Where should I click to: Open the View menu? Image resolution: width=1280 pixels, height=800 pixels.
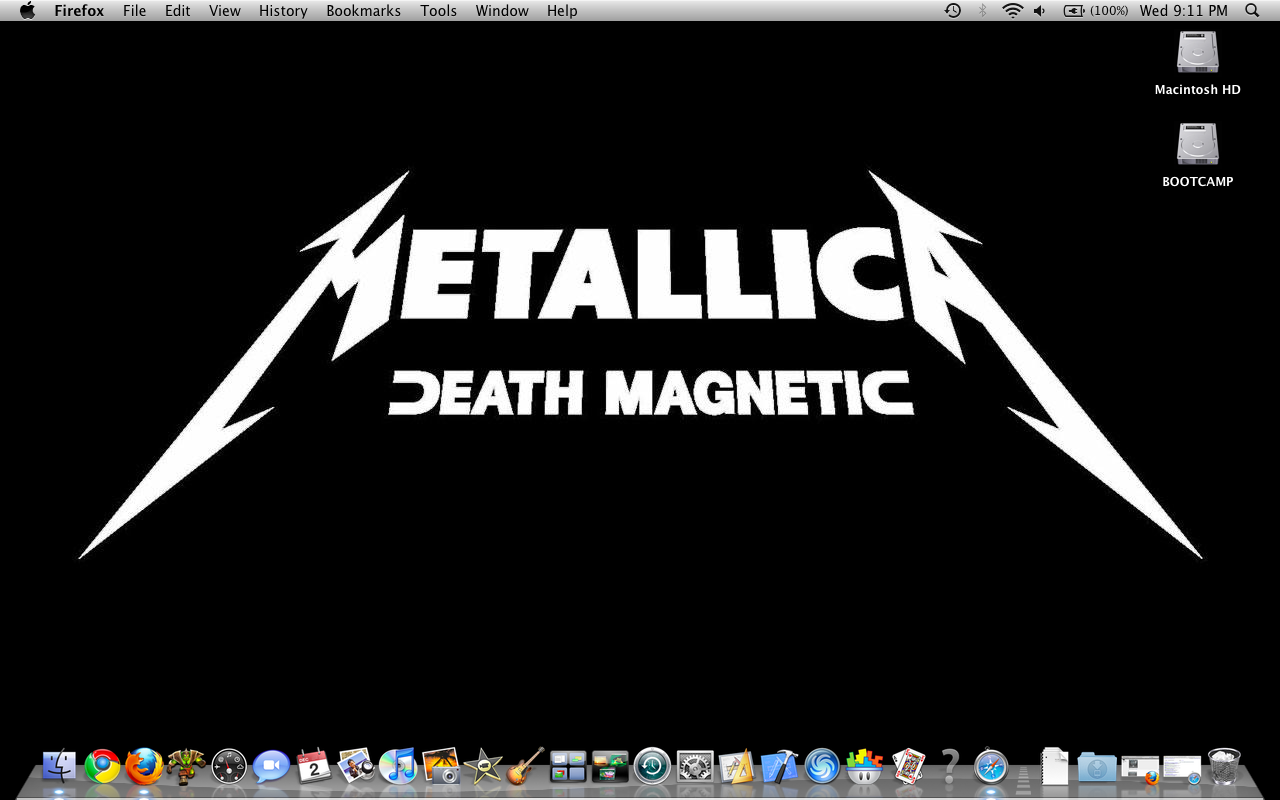(225, 11)
